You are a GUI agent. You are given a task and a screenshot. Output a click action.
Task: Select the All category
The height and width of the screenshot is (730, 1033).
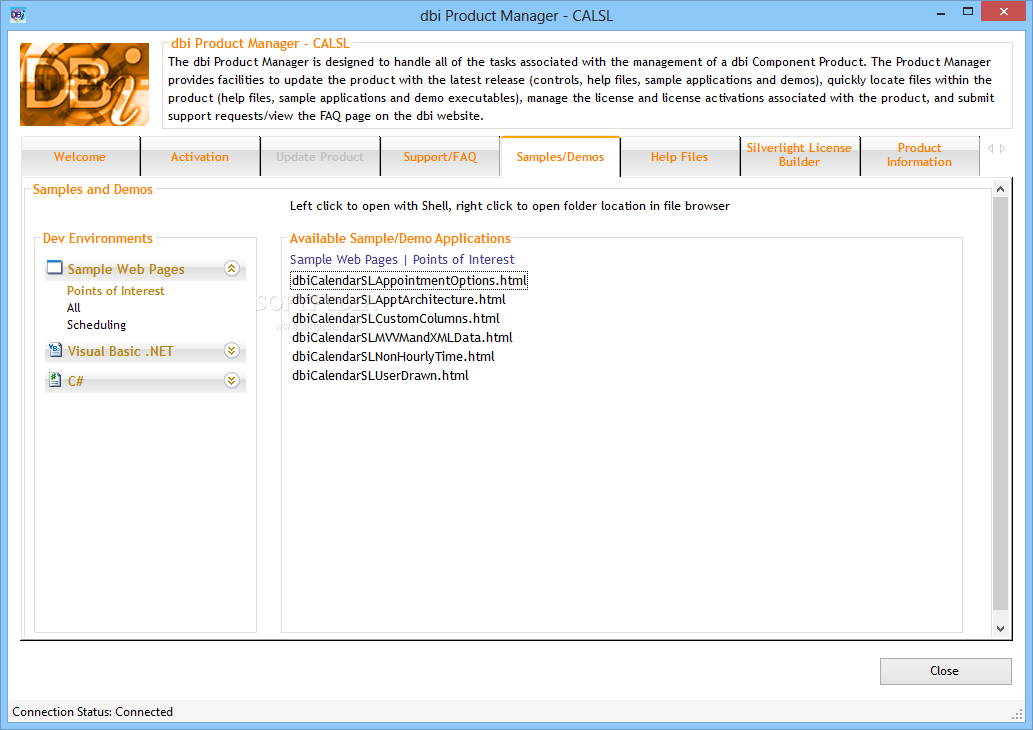(74, 308)
